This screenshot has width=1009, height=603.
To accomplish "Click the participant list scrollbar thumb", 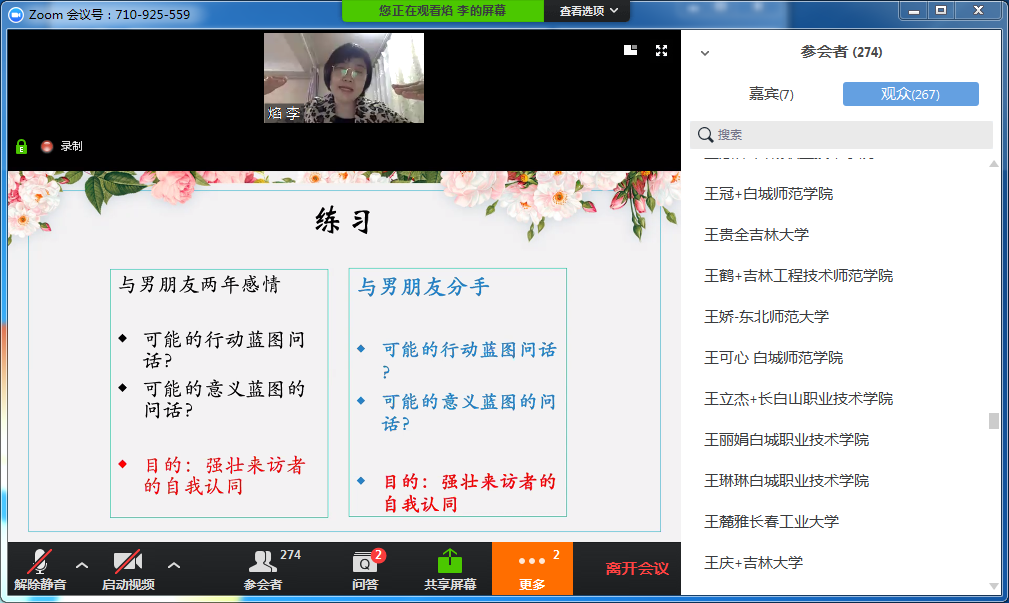I will tap(994, 421).
